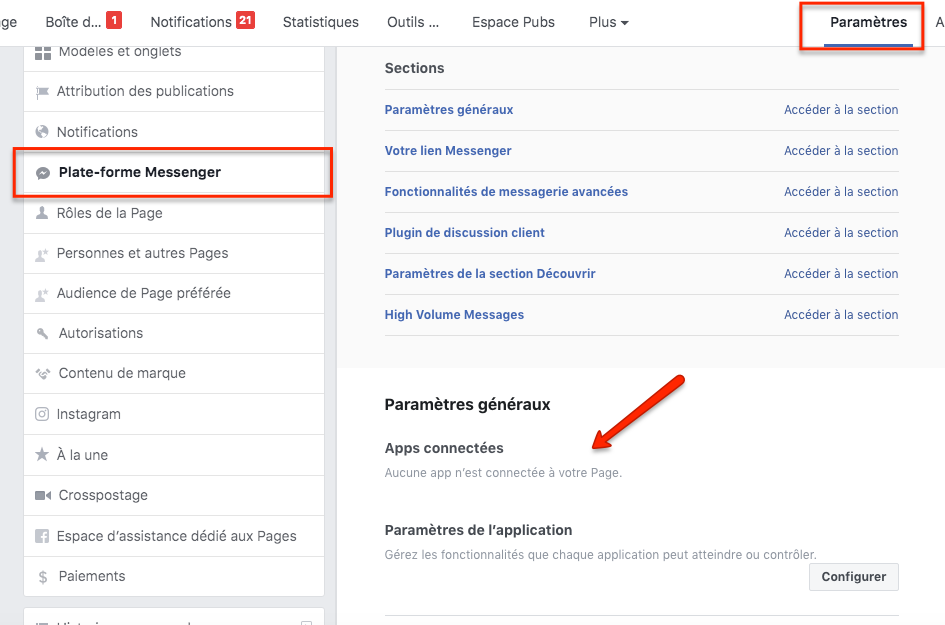Viewport: 945px width, 625px height.
Task: Click Accéder à la section for High Volume Messages
Action: tap(841, 315)
